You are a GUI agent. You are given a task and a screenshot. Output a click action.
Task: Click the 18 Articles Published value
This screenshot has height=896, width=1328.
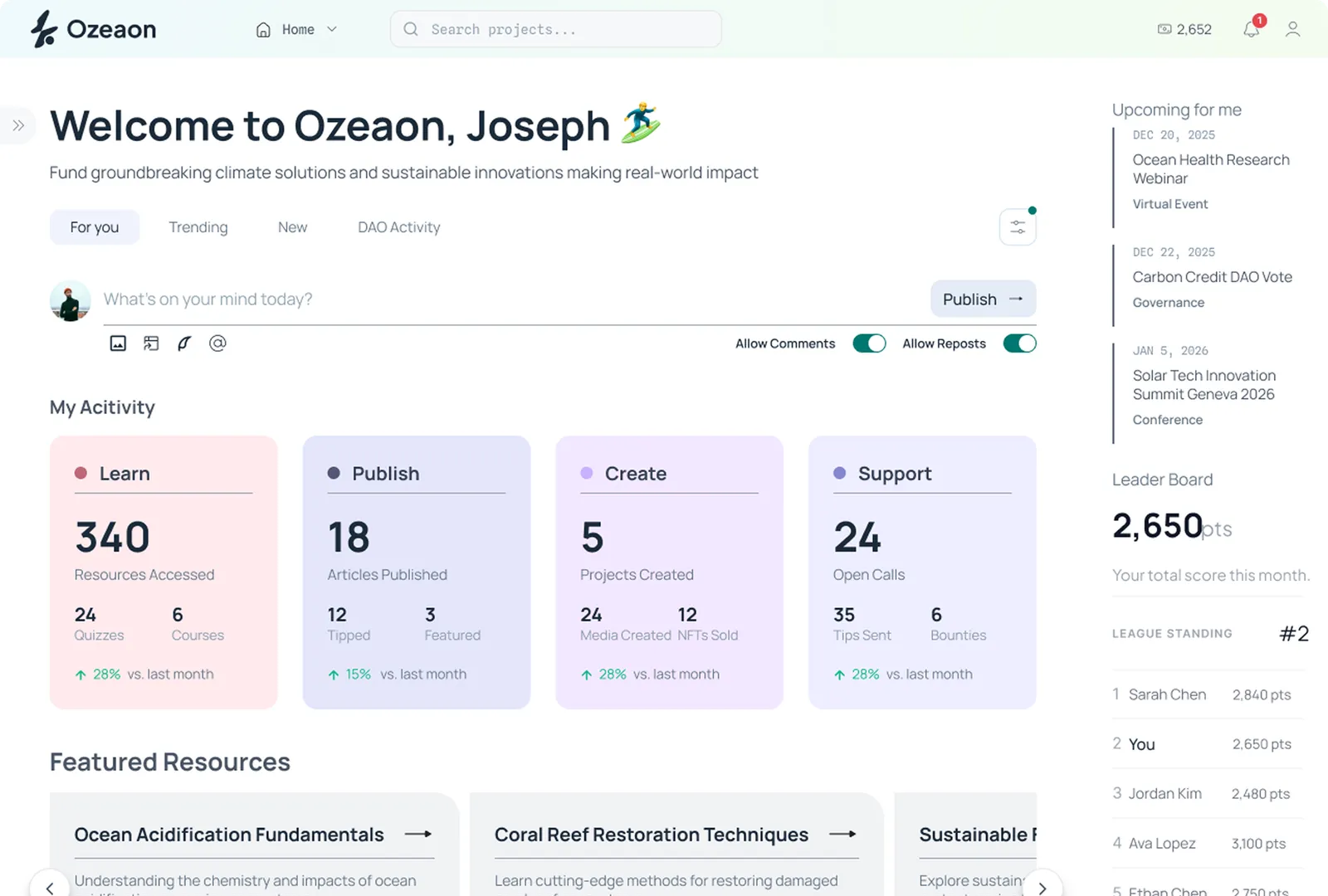349,538
